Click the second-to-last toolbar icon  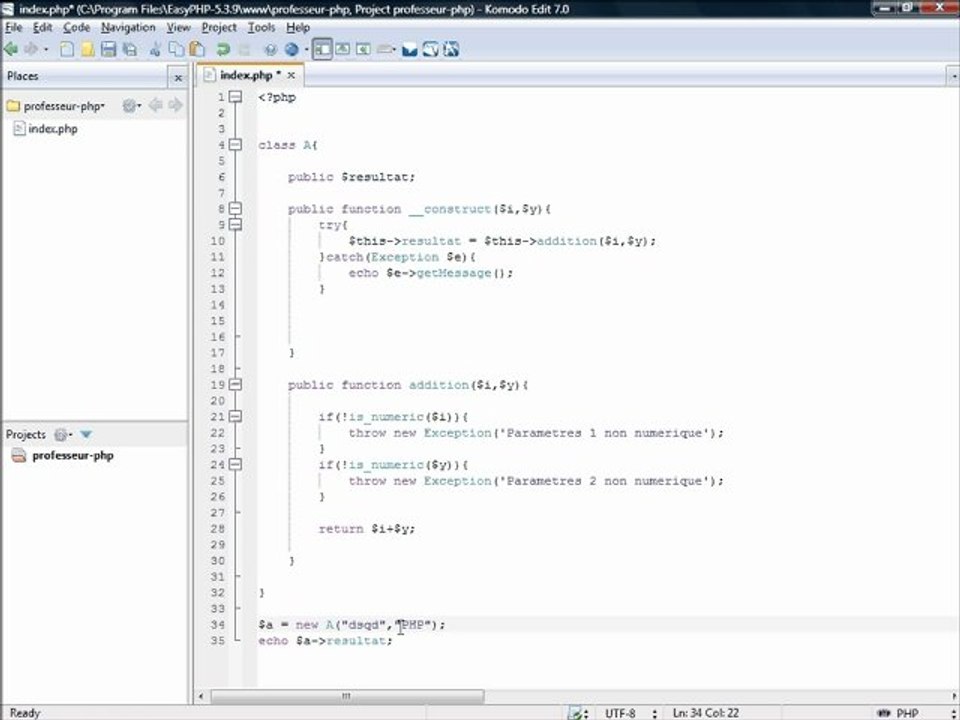(431, 49)
